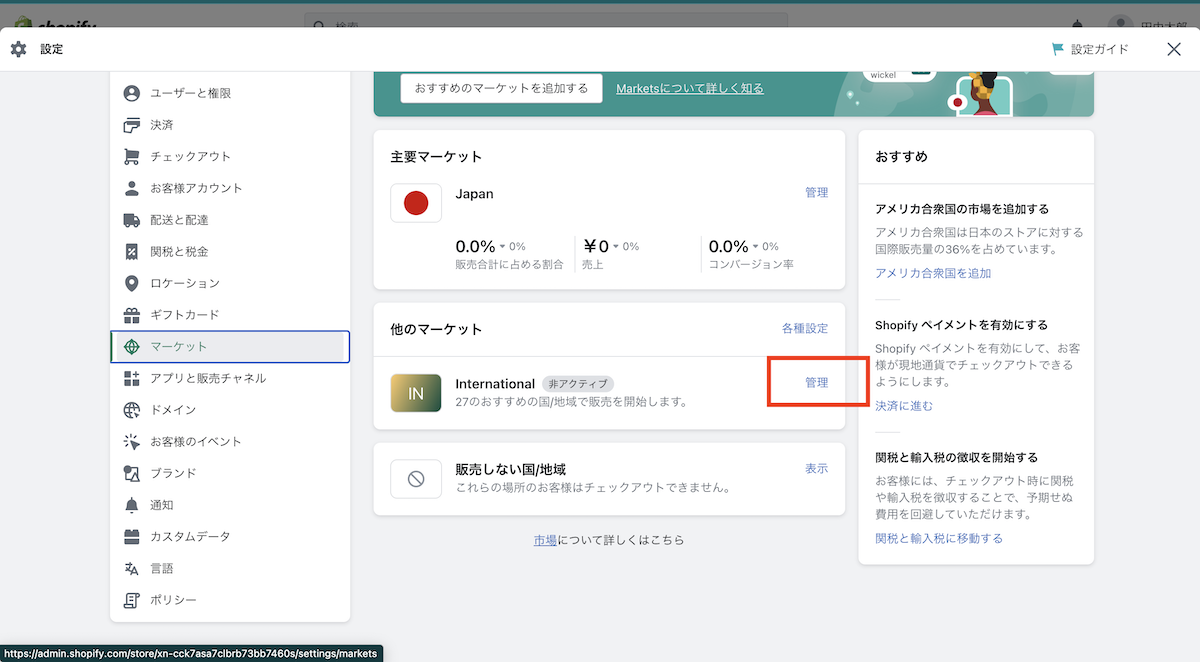Open 通知 settings page
Screen dimensions: 1200x662
(230, 505)
